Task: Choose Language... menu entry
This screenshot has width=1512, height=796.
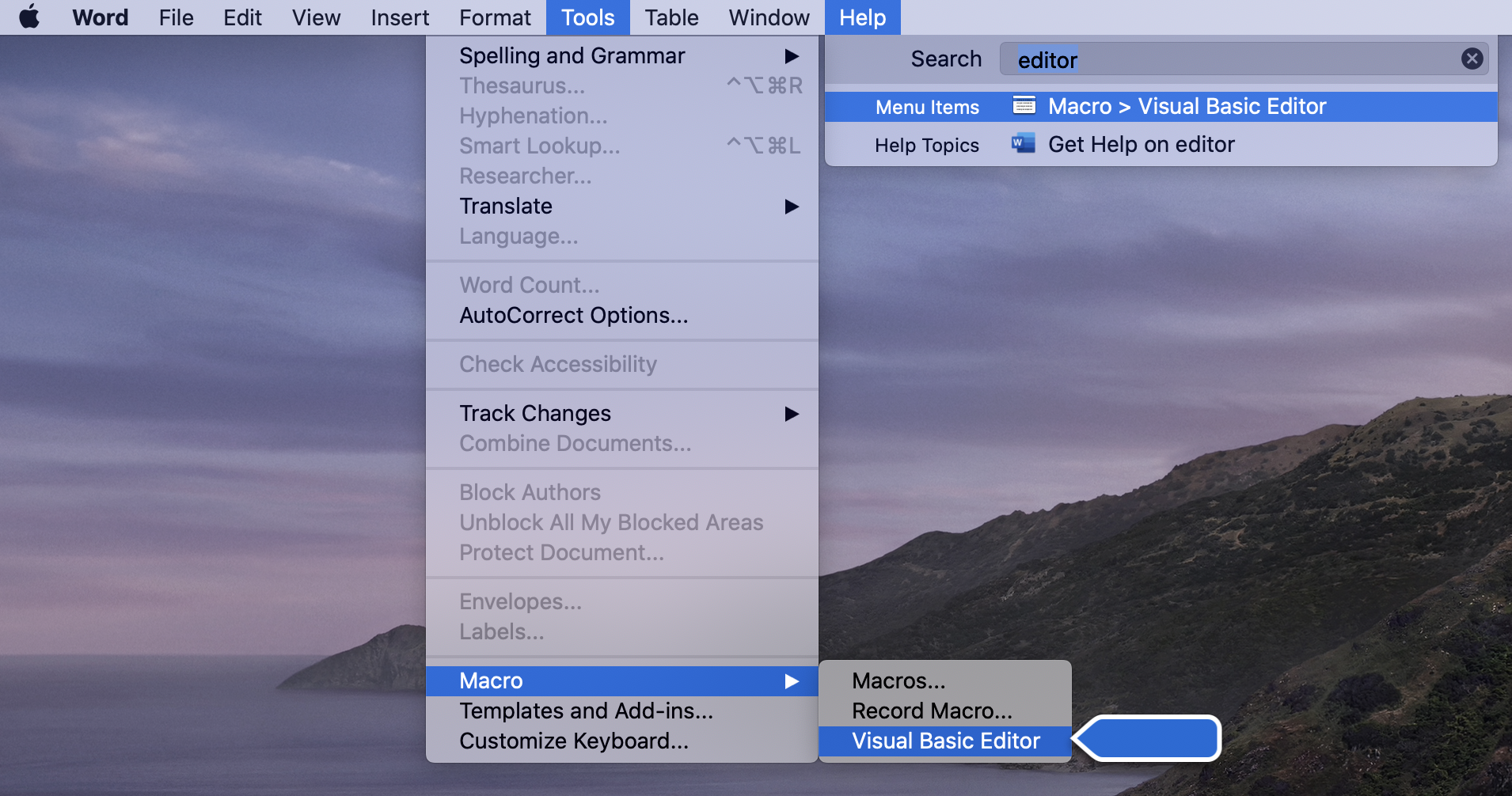Action: point(622,237)
